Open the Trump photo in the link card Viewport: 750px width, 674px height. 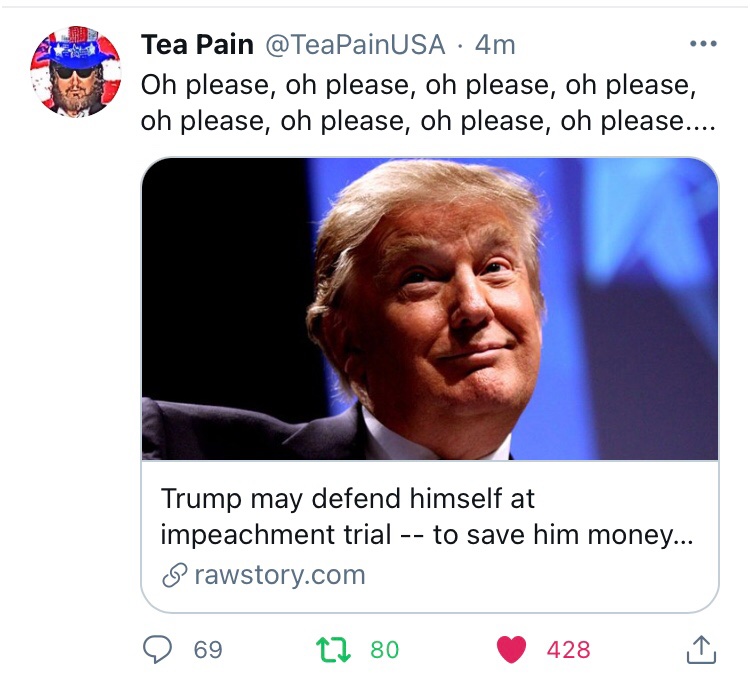click(x=430, y=308)
